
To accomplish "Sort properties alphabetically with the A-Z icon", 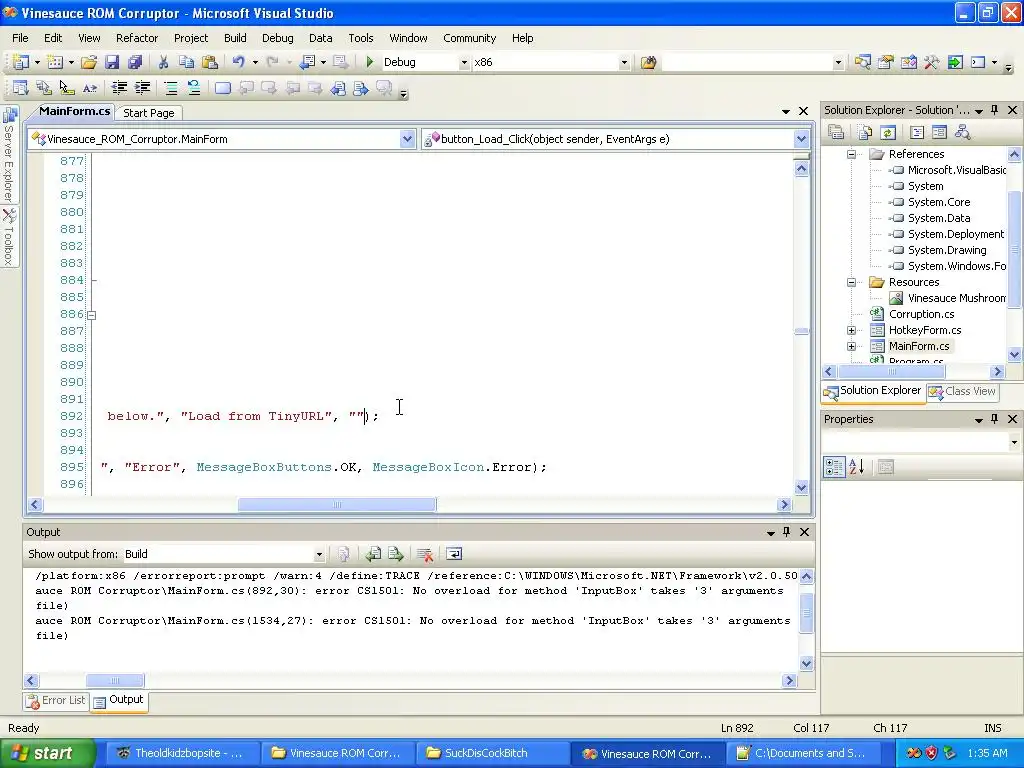I will coord(856,466).
